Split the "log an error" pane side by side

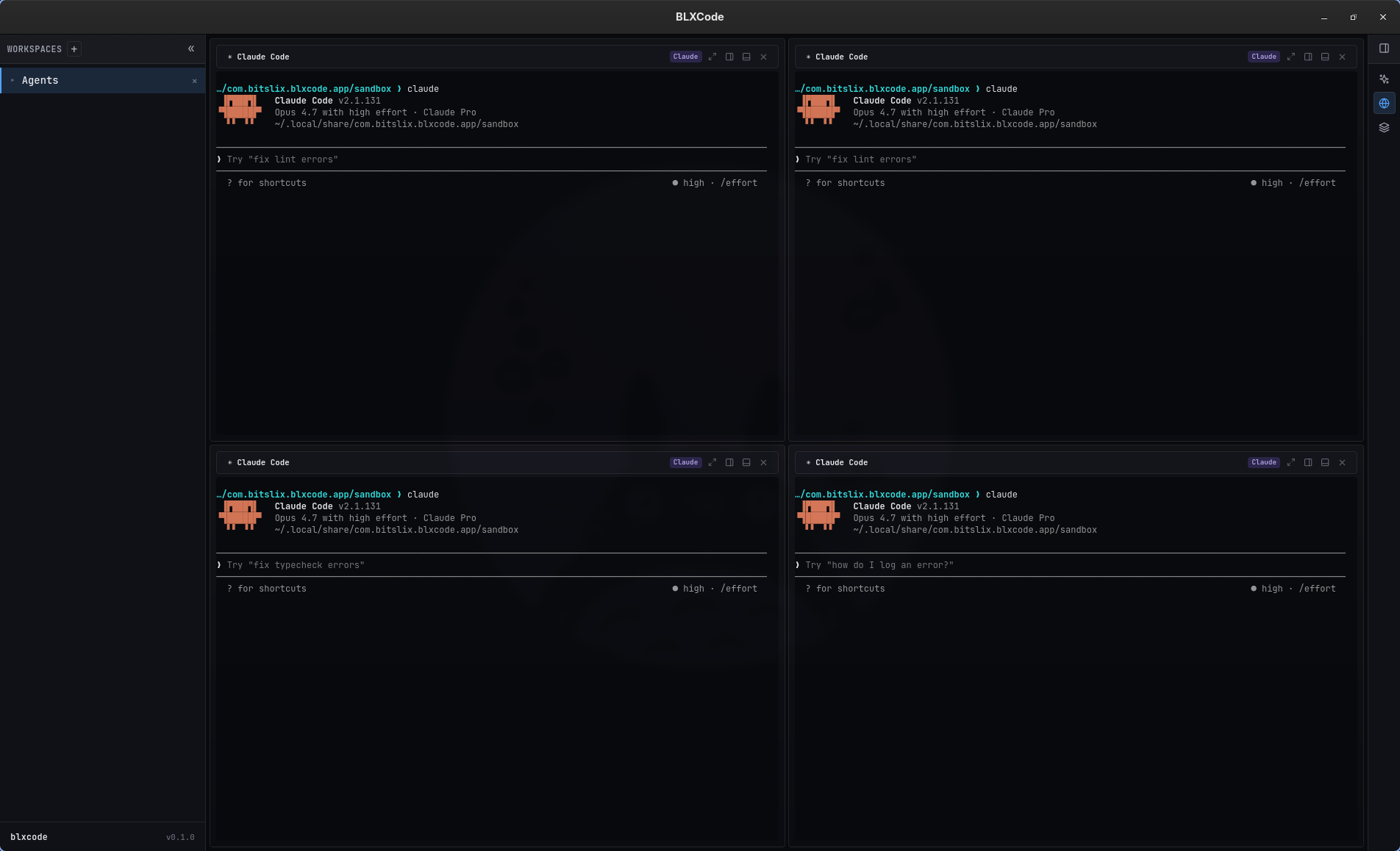(x=1308, y=462)
